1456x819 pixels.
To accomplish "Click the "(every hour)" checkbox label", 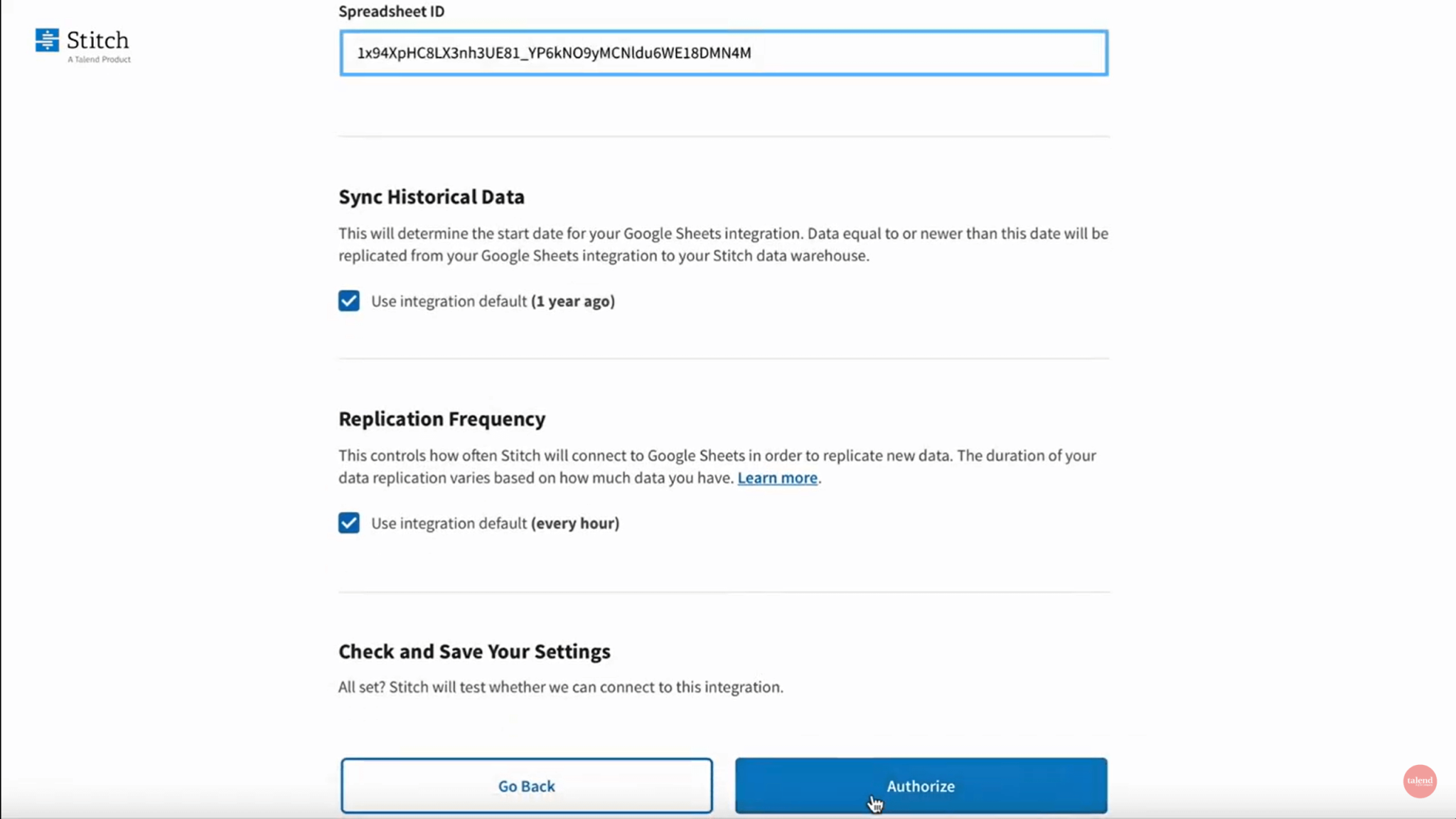I will tap(496, 524).
